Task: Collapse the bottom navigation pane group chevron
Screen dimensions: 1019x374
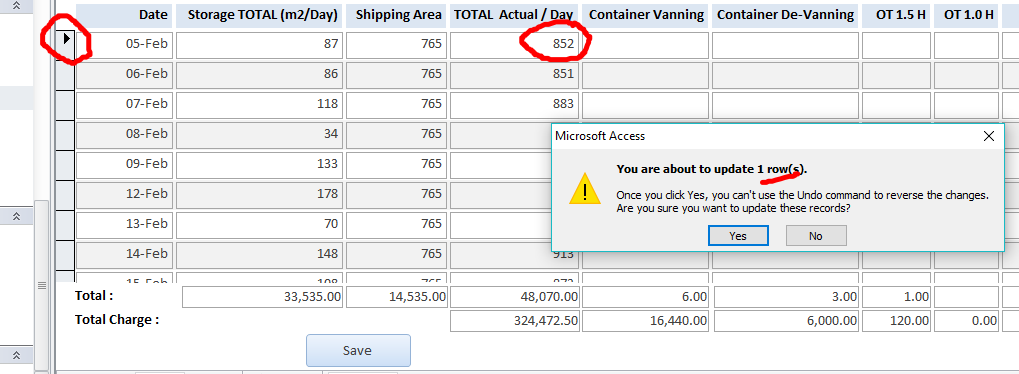Action: [17, 355]
